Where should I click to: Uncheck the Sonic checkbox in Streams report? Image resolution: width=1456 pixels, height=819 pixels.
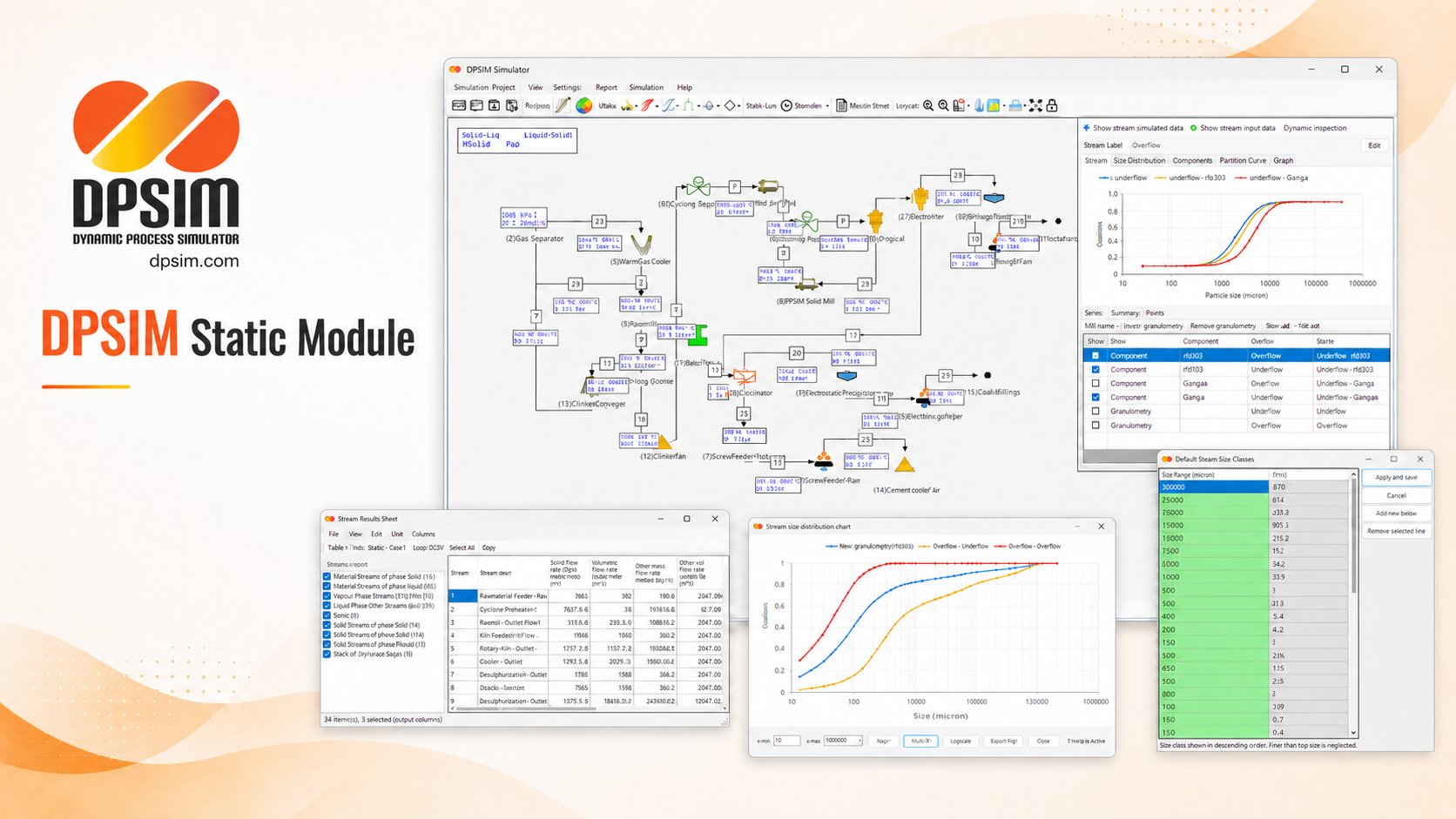point(327,615)
